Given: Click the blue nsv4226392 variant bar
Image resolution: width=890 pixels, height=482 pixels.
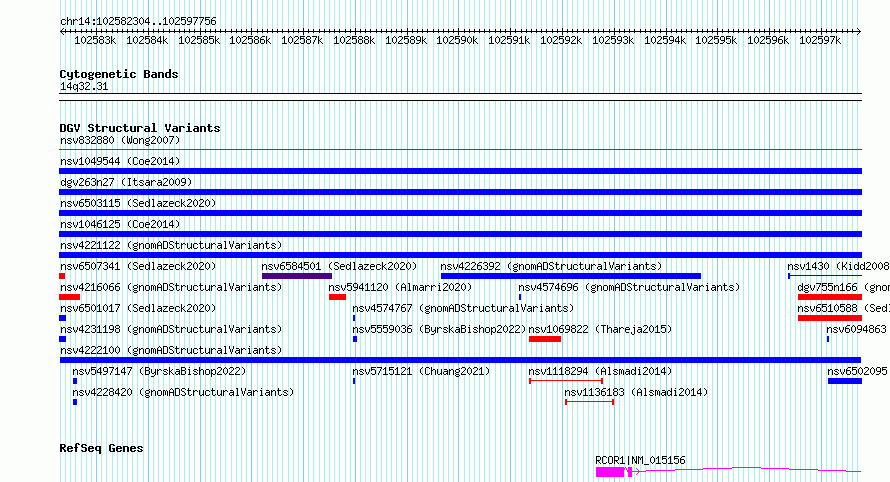Looking at the screenshot, I should point(571,276).
